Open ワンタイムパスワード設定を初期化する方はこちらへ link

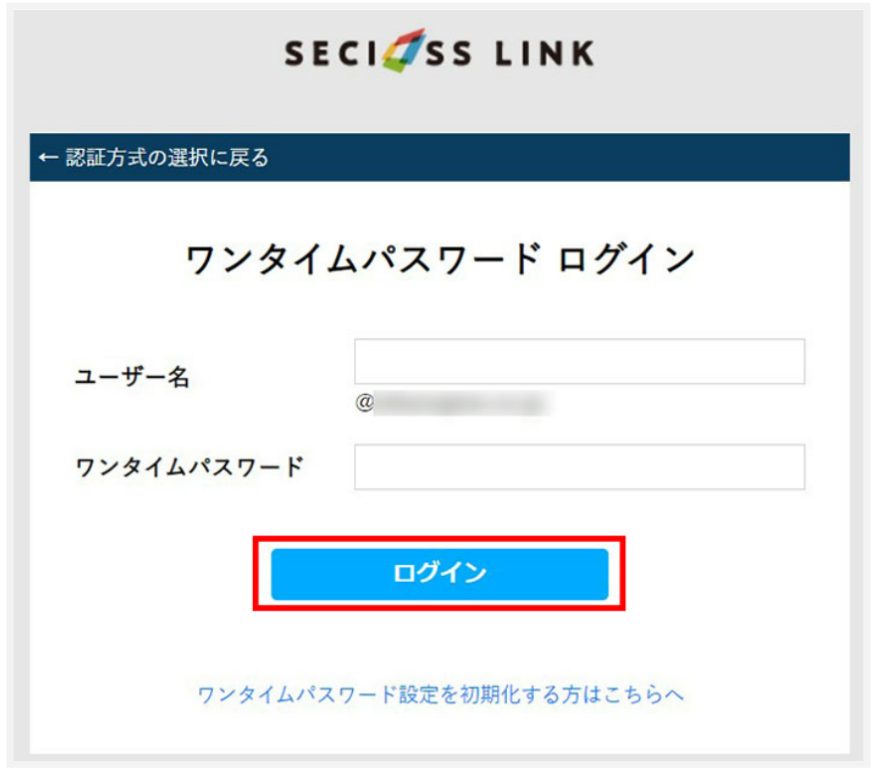pos(441,695)
